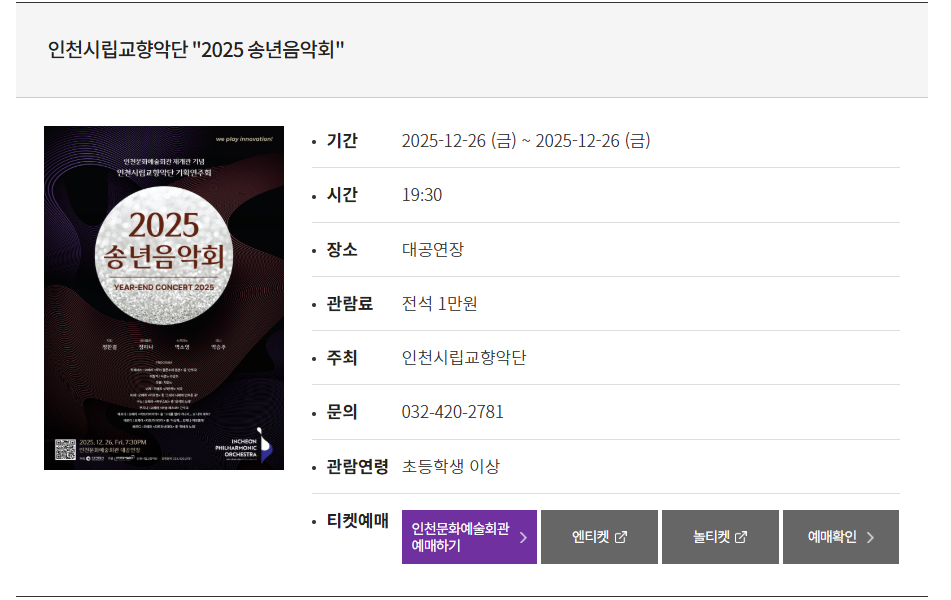
Task: Select the inquiry phone number 032-420-2781
Action: coord(452,412)
